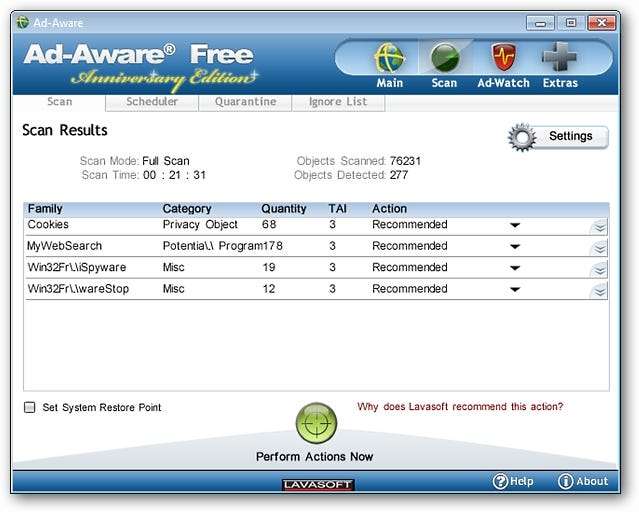639x512 pixels.
Task: Sort by the Quantity column header
Action: 284,209
